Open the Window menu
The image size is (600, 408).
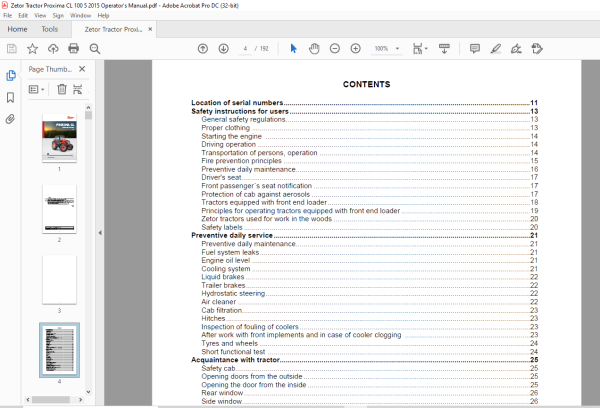(x=80, y=16)
